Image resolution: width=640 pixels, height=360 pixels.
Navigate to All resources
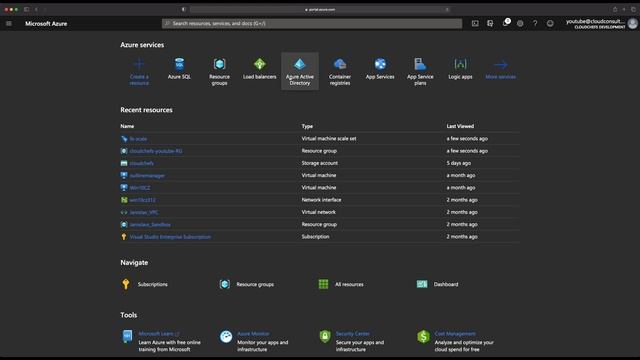tap(349, 284)
